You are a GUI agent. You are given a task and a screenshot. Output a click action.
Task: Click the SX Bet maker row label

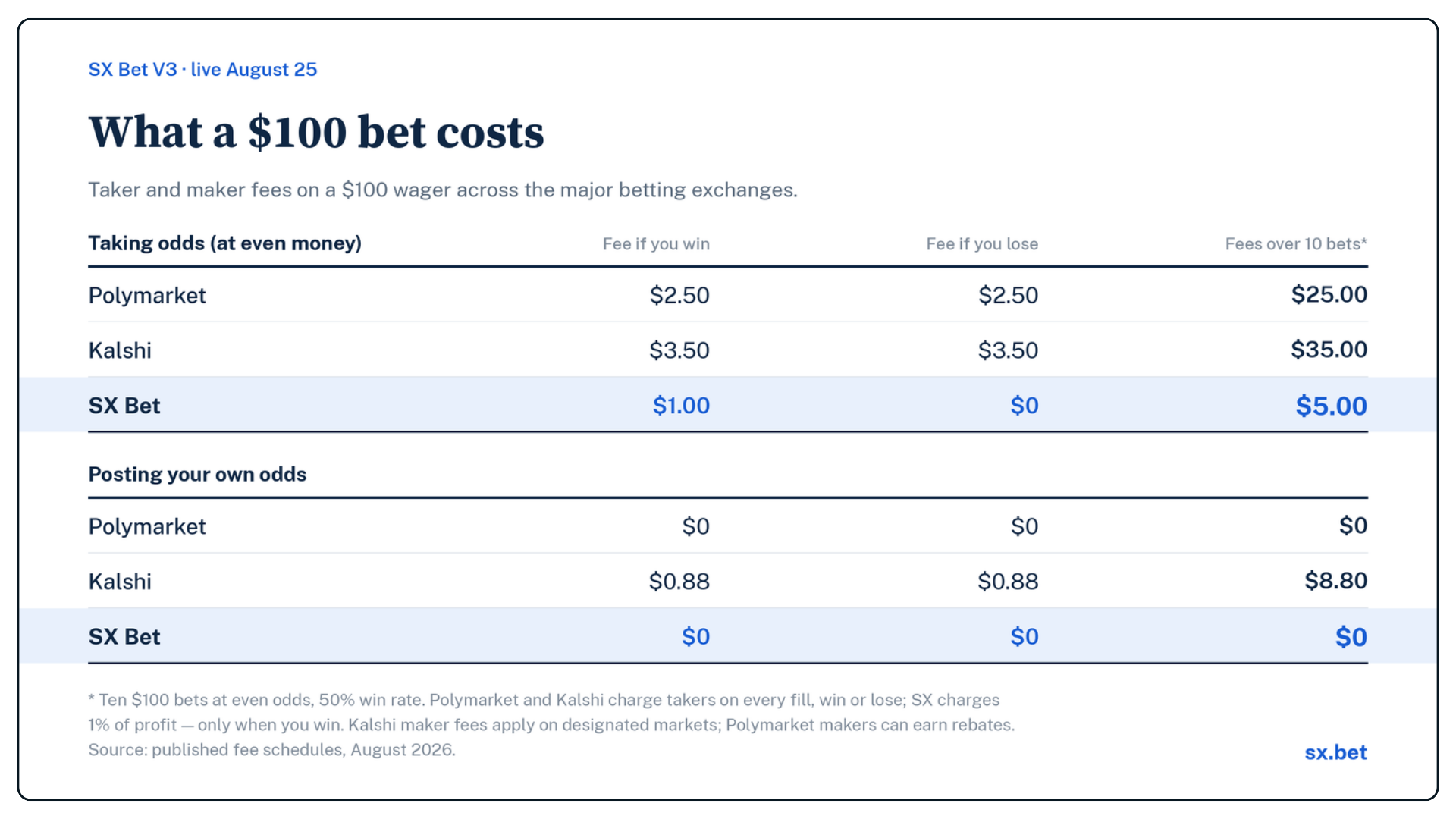tap(124, 637)
